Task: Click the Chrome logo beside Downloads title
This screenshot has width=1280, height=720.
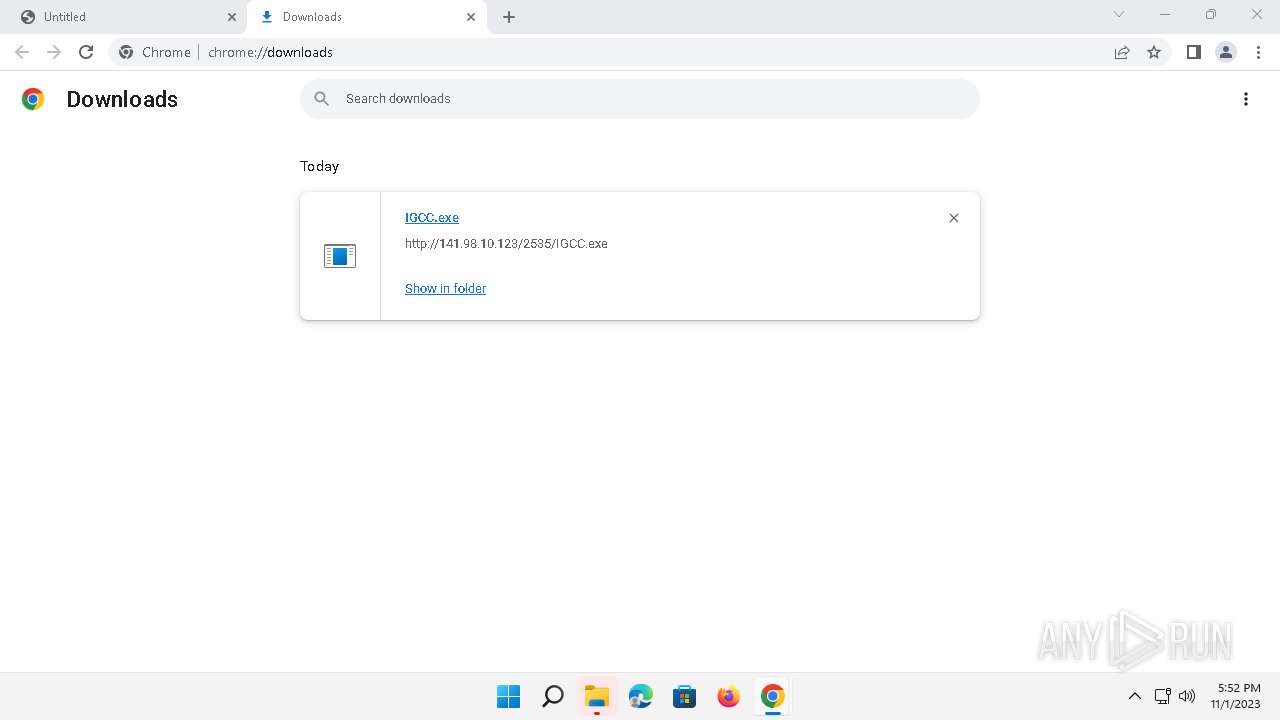Action: tap(33, 99)
